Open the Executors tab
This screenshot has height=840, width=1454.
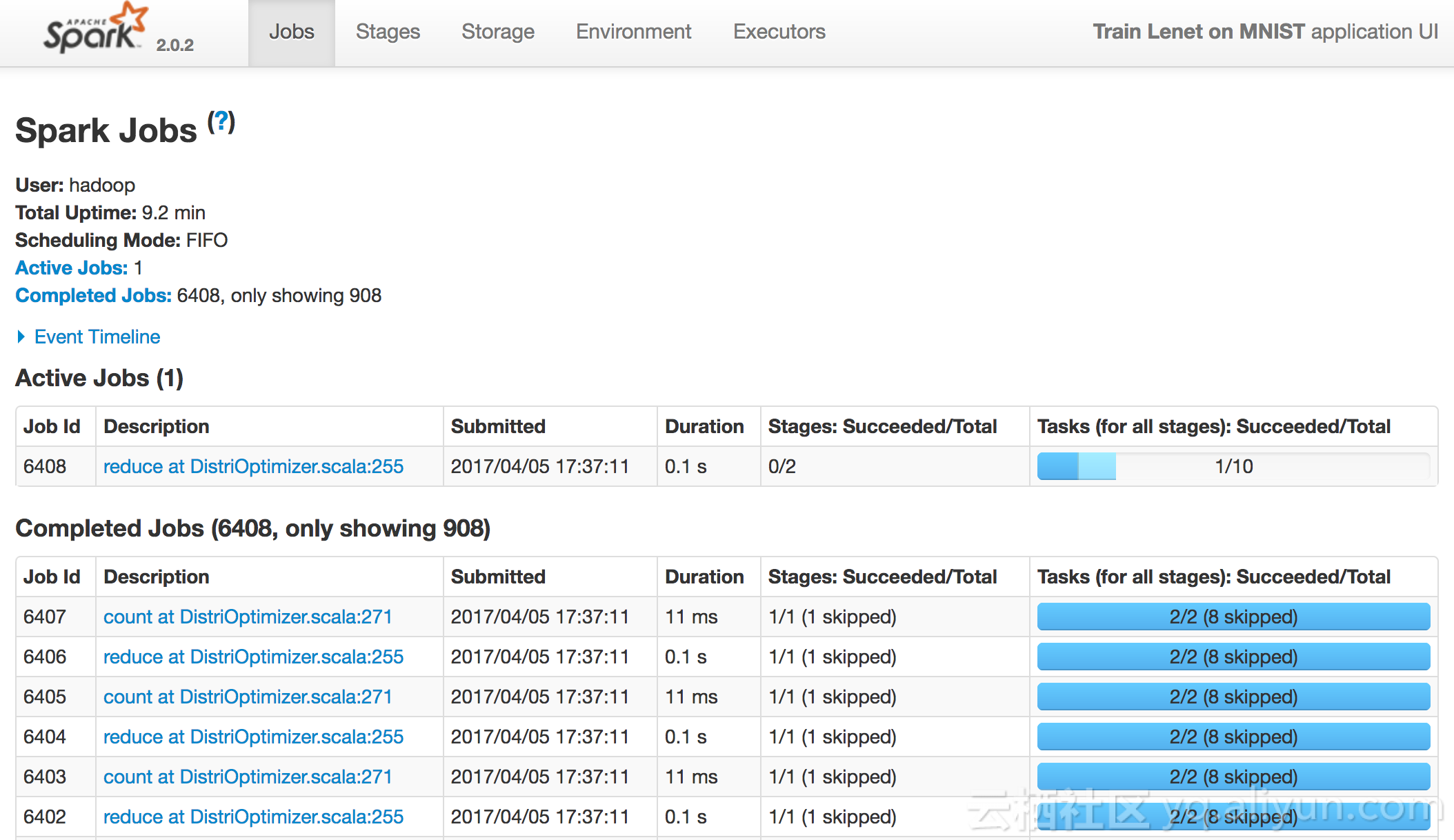coord(779,32)
